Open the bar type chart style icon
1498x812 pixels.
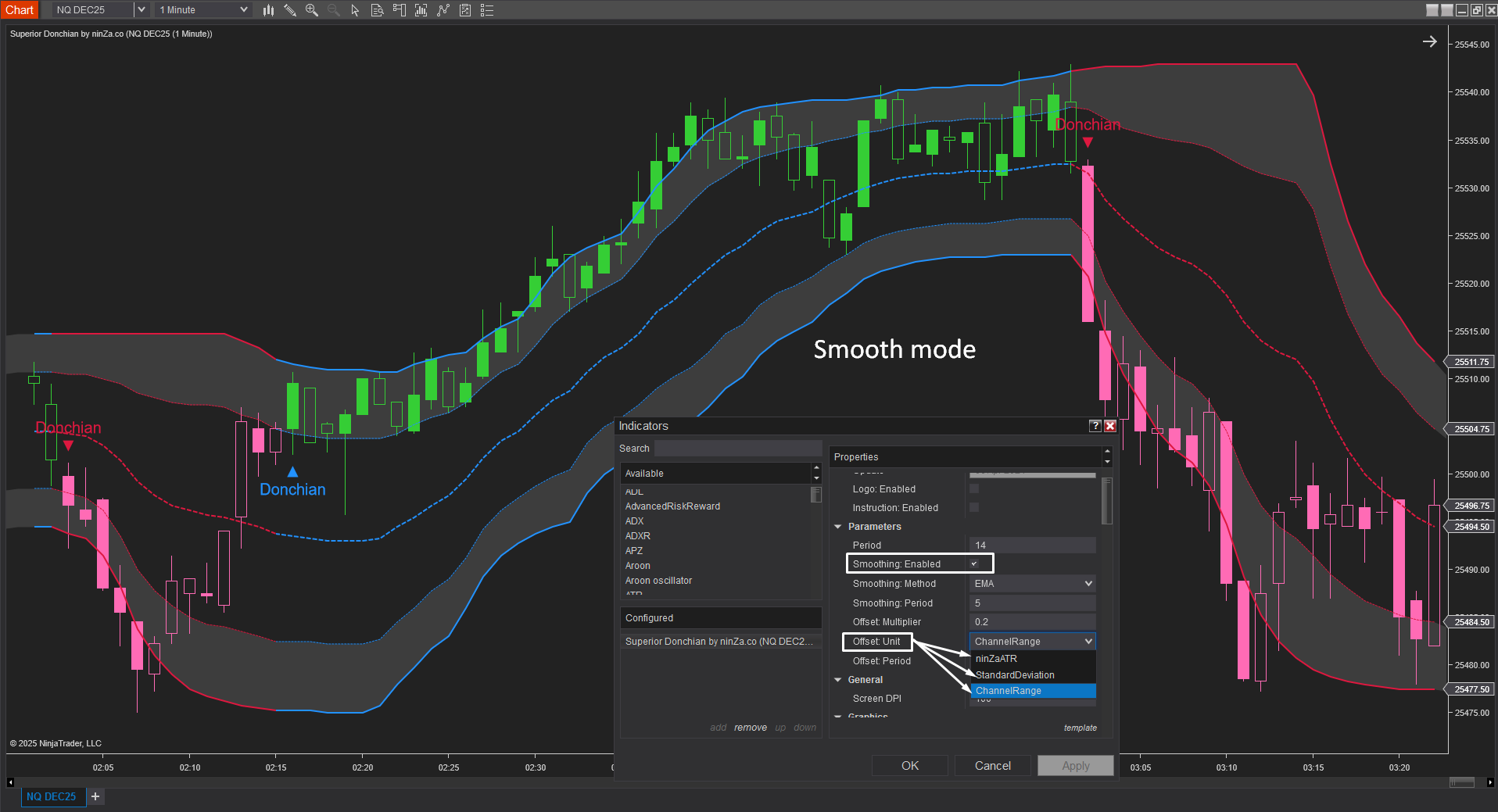click(x=268, y=10)
